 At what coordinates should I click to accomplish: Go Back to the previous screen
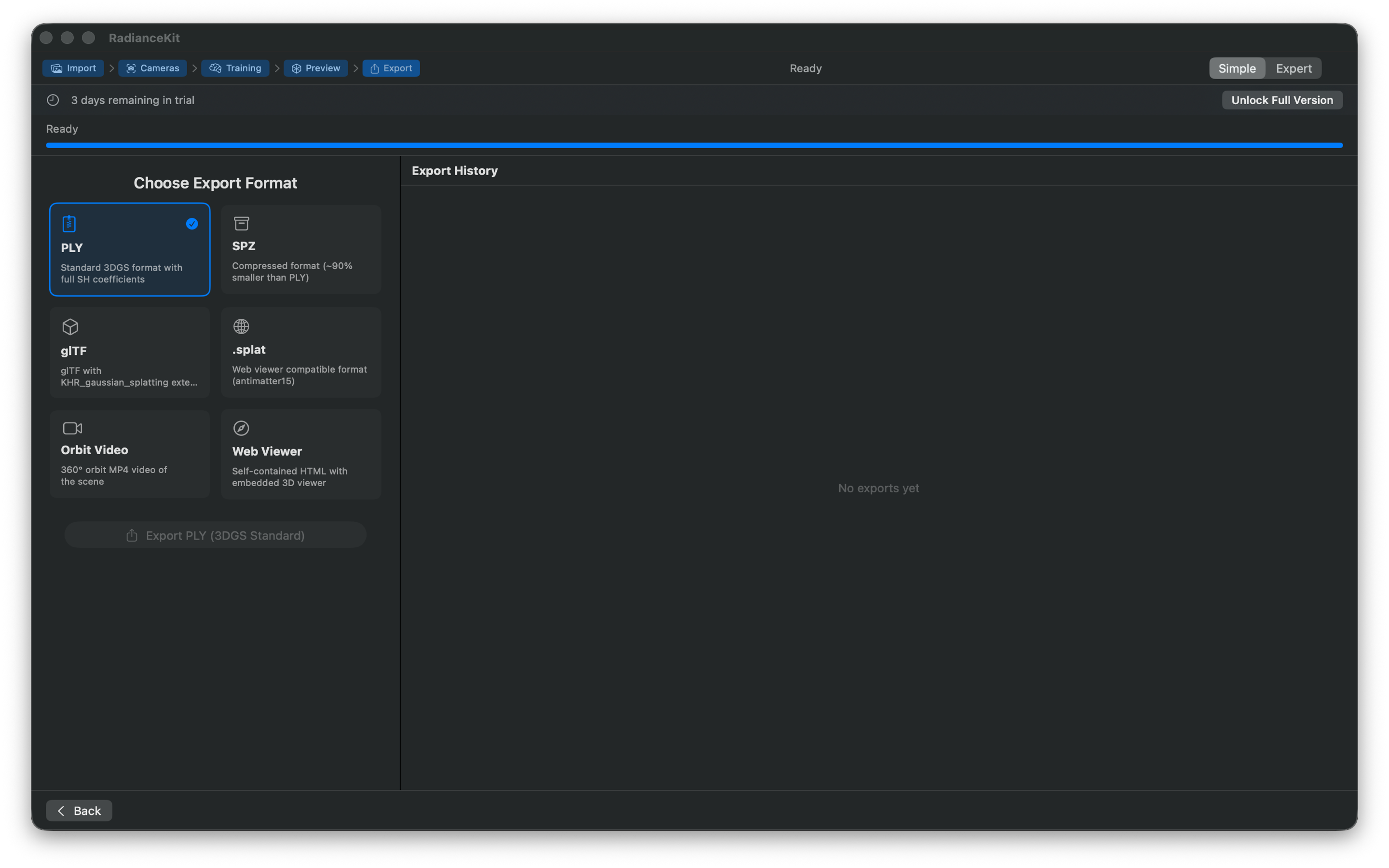[79, 810]
